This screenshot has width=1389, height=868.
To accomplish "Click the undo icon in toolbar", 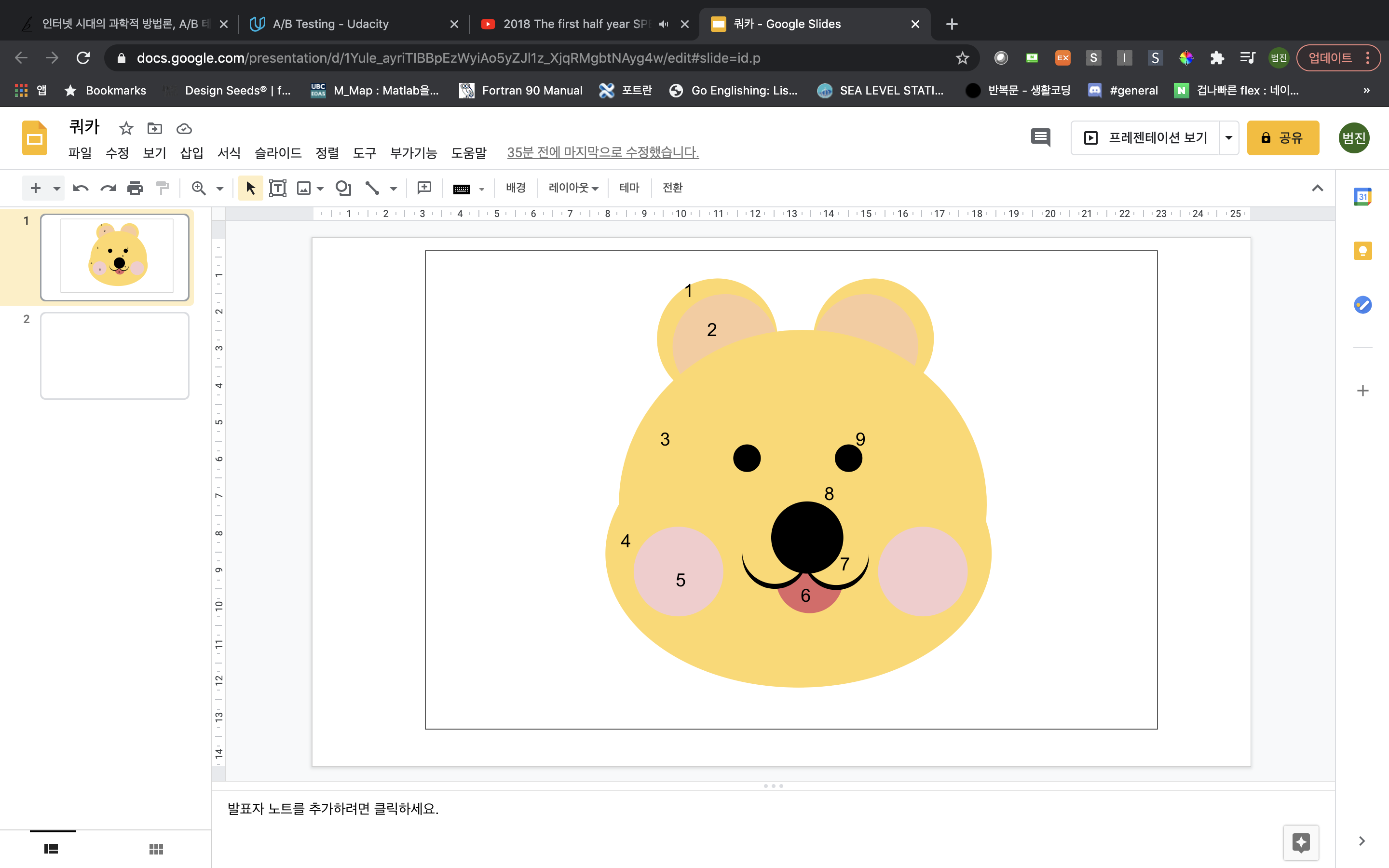I will 81,188.
